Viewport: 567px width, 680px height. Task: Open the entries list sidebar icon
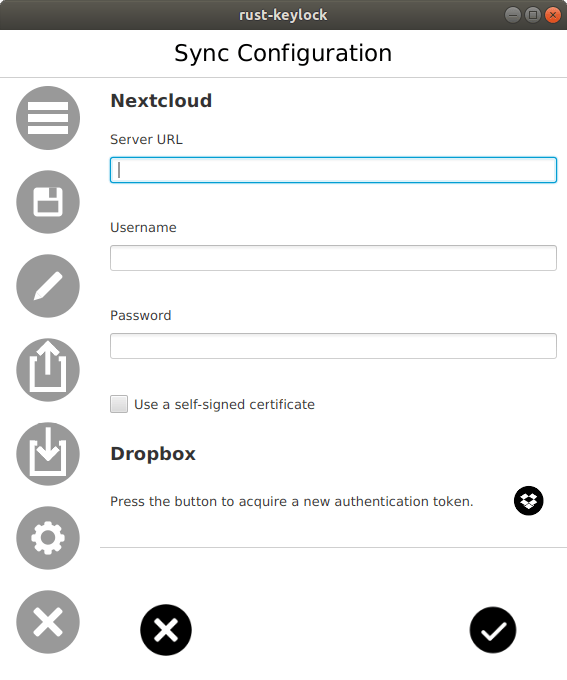coord(48,118)
